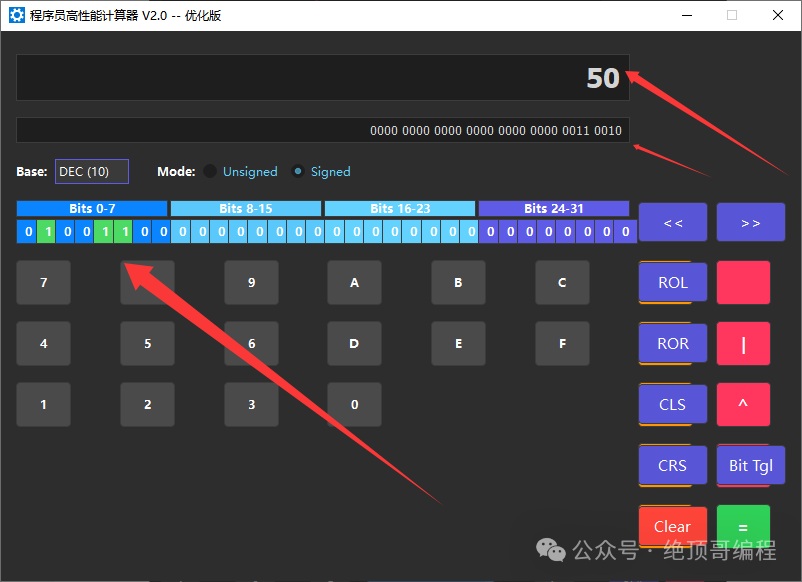802x582 pixels.
Task: Click the Bits 0-7 group header
Action: [92, 208]
